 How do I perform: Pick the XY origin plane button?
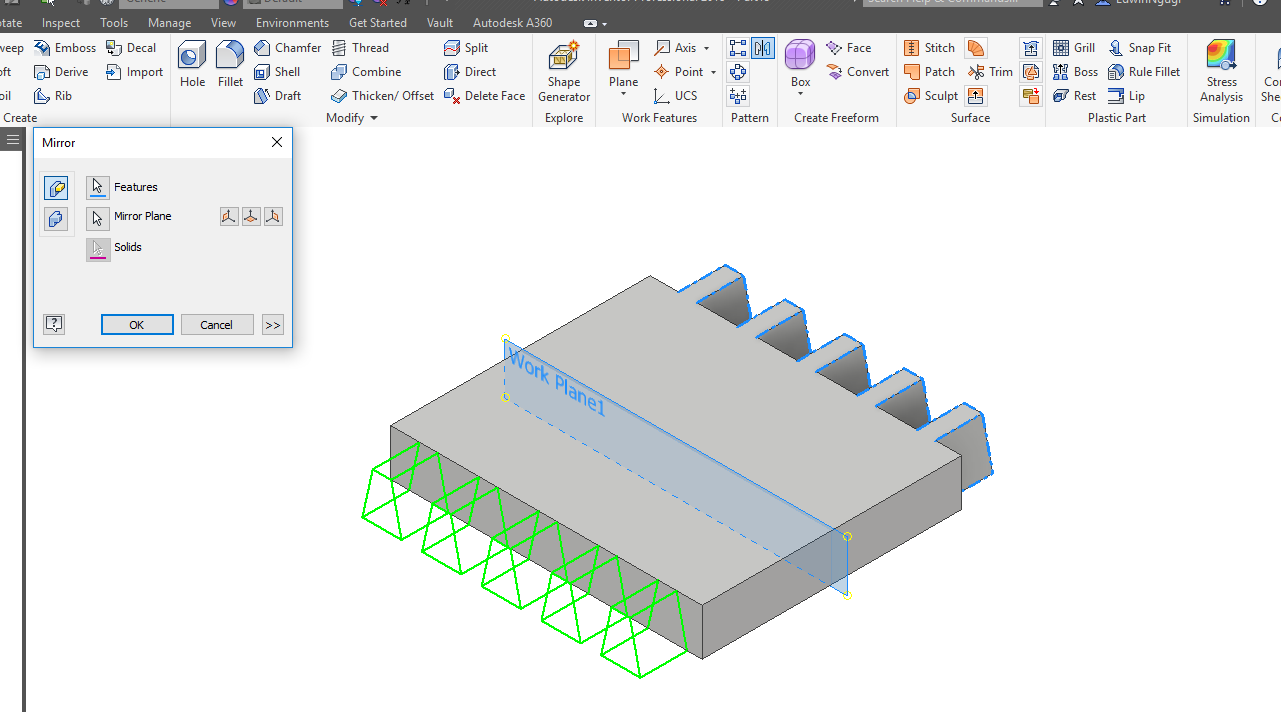[x=273, y=216]
